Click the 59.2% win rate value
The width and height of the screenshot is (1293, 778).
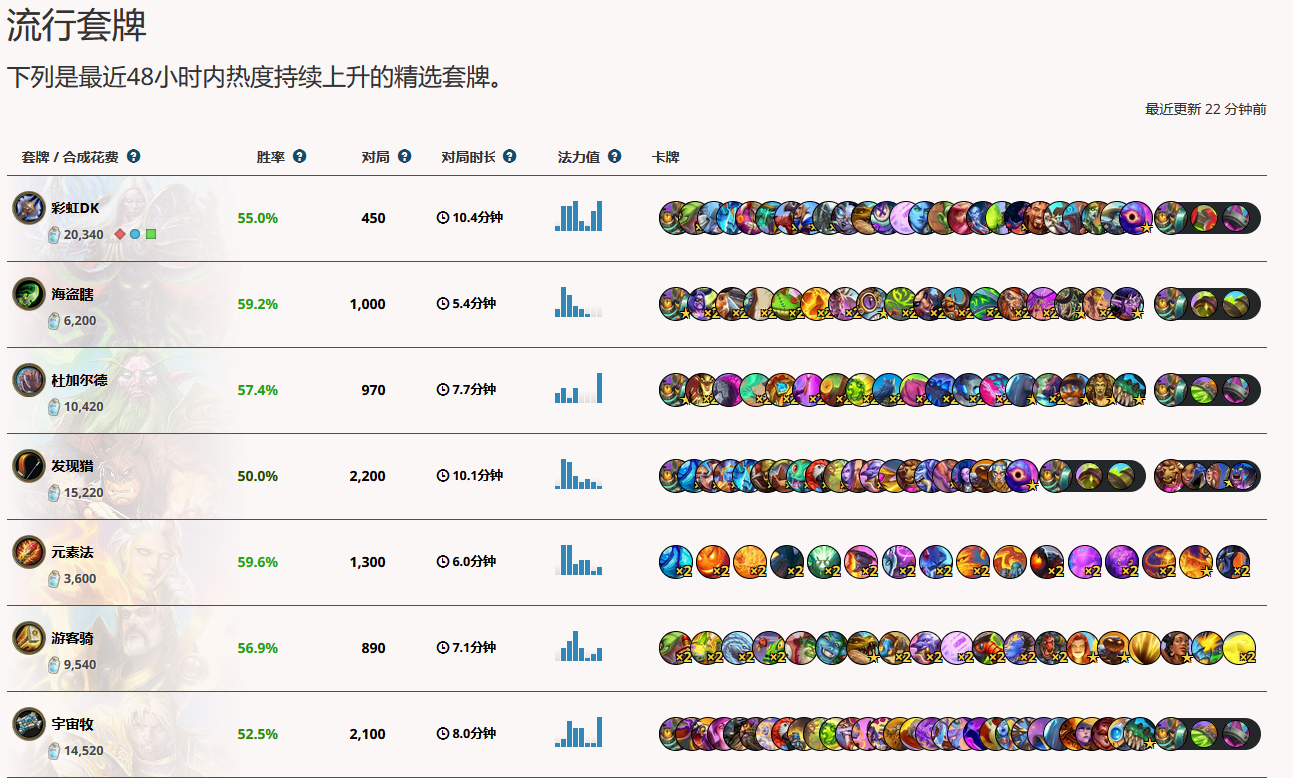click(257, 304)
